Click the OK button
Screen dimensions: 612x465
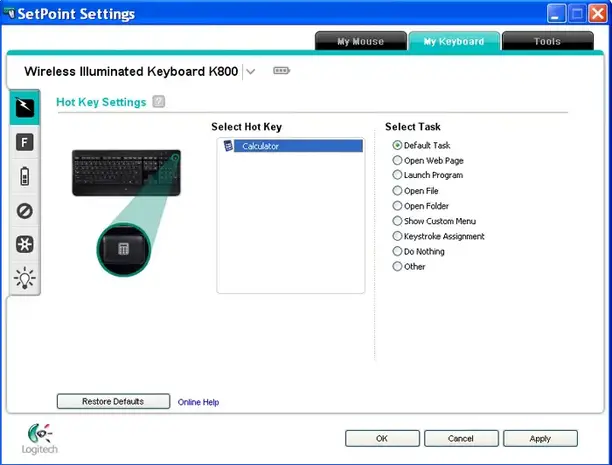click(382, 438)
